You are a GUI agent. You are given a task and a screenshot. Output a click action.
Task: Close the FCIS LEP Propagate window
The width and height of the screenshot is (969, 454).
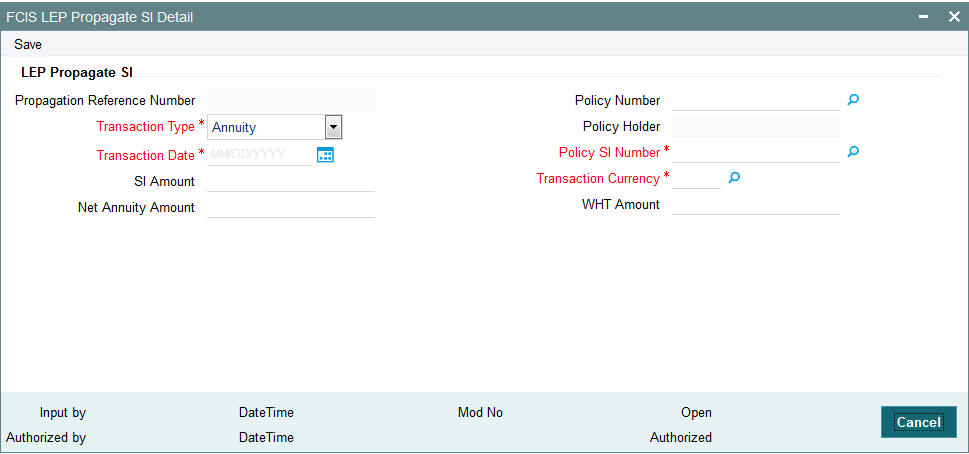(954, 17)
